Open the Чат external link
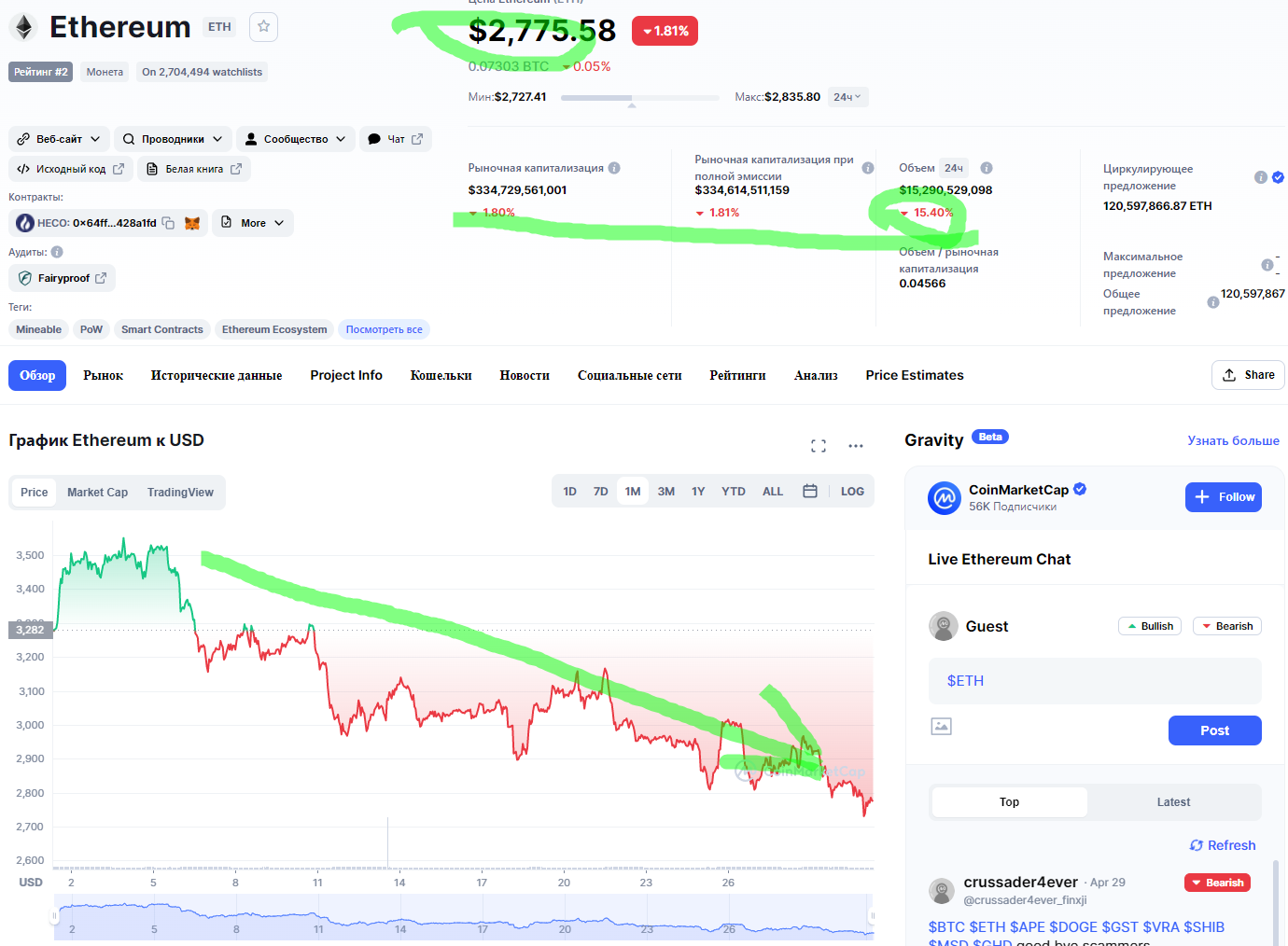The image size is (1288, 946). point(396,139)
